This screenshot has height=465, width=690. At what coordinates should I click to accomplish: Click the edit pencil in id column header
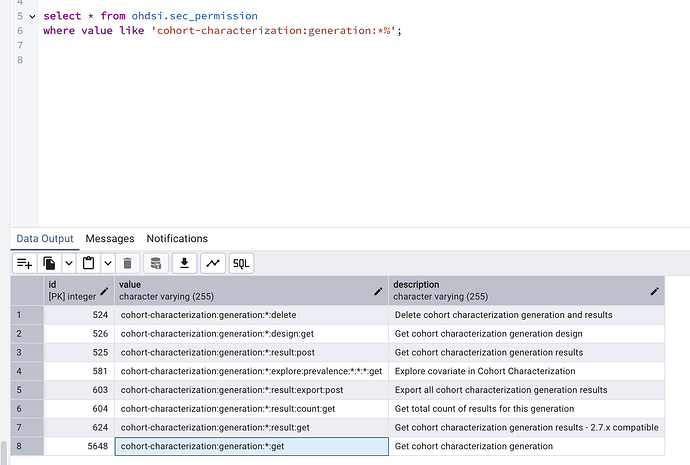pos(104,291)
